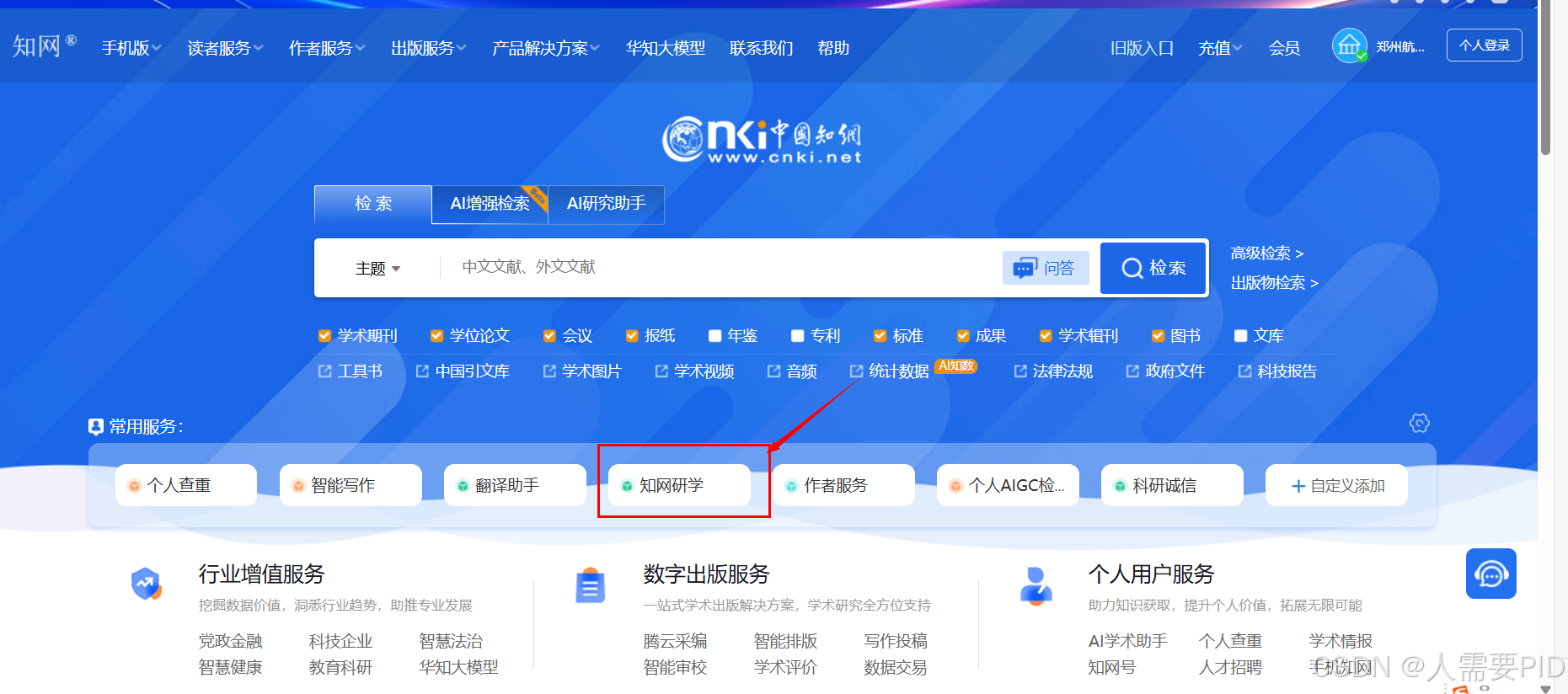The height and width of the screenshot is (694, 1568).
Task: Click the orange cube icon on 个人查重
Action: [134, 486]
